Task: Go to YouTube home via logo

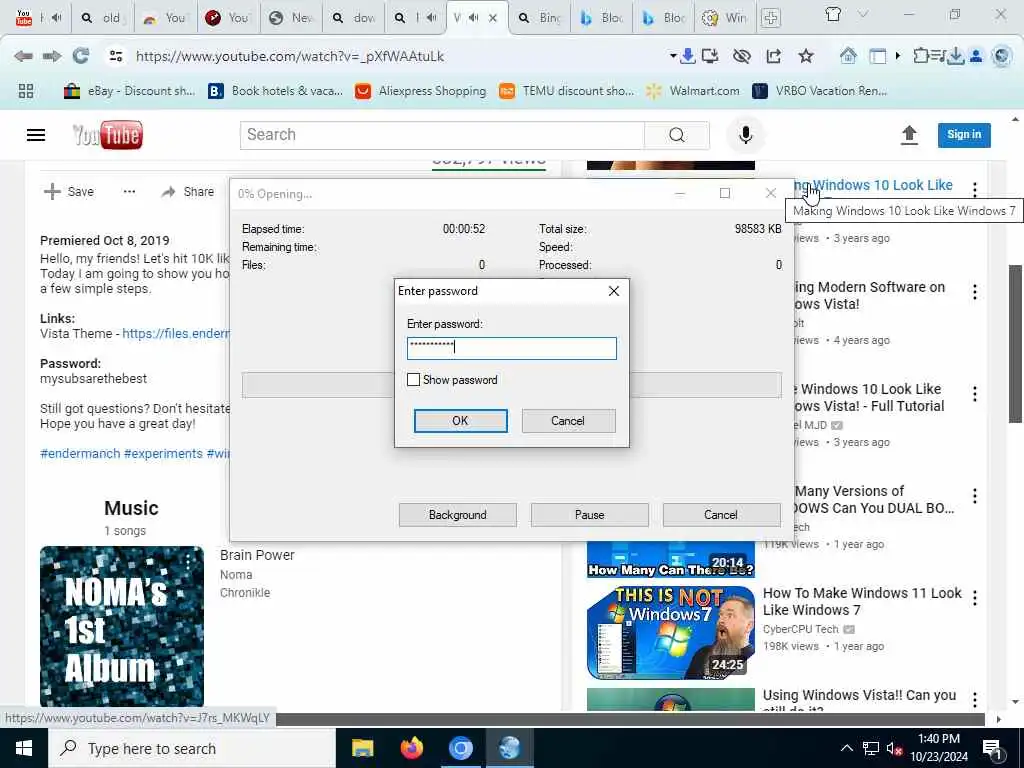Action: (x=108, y=135)
